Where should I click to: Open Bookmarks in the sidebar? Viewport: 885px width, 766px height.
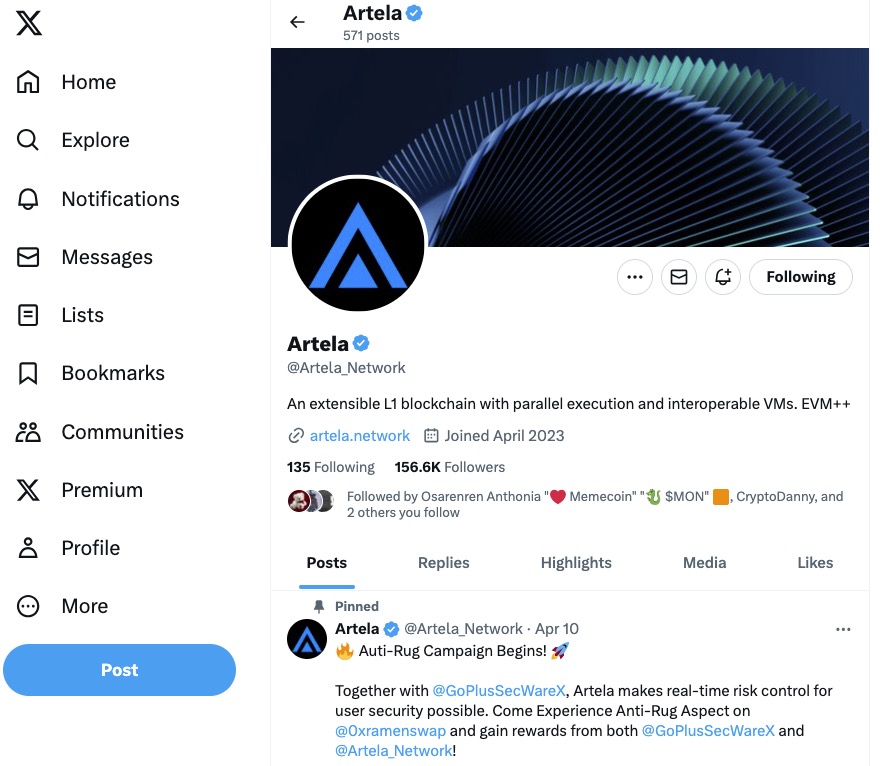click(90, 373)
